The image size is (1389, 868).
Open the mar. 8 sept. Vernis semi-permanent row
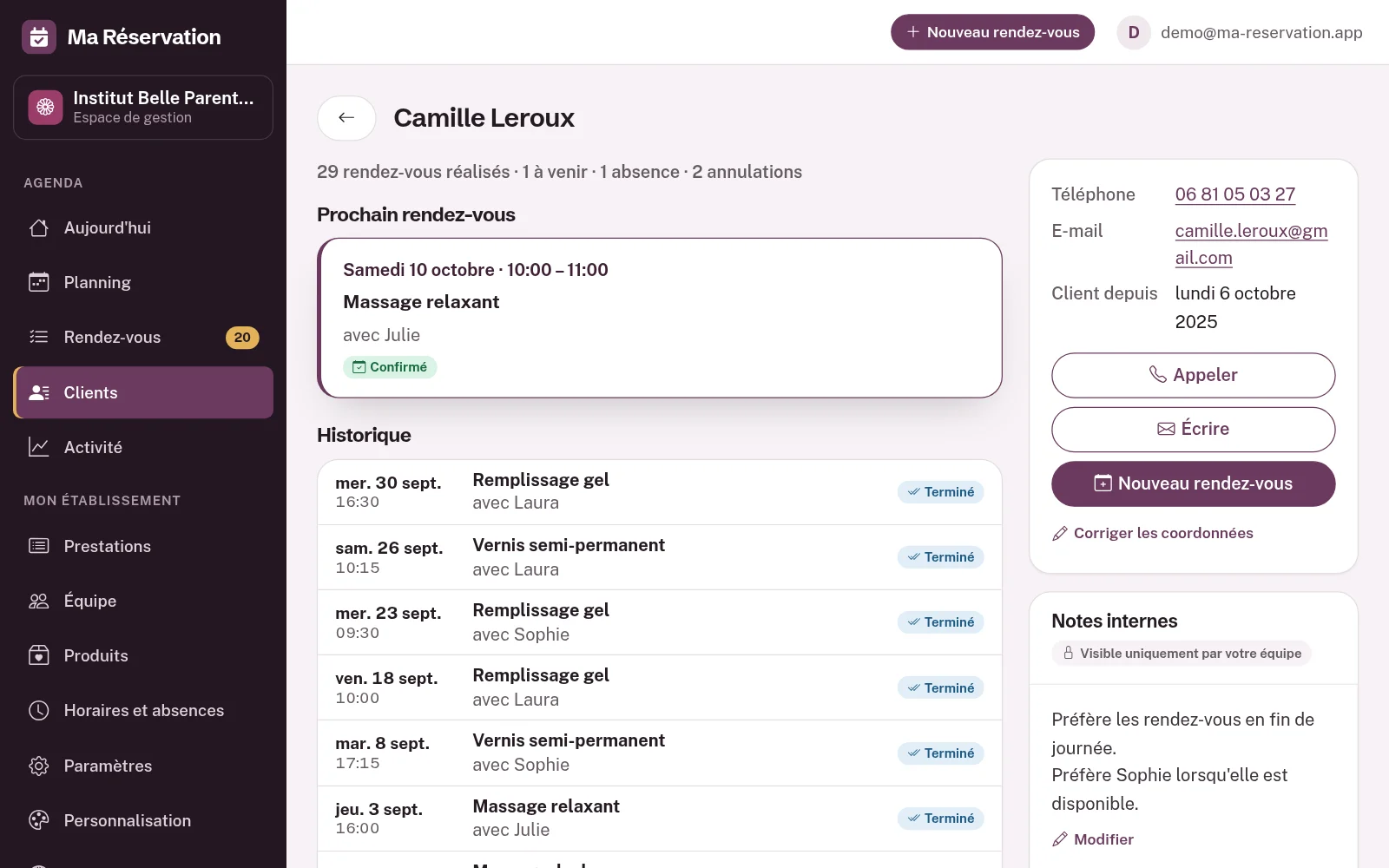[660, 753]
